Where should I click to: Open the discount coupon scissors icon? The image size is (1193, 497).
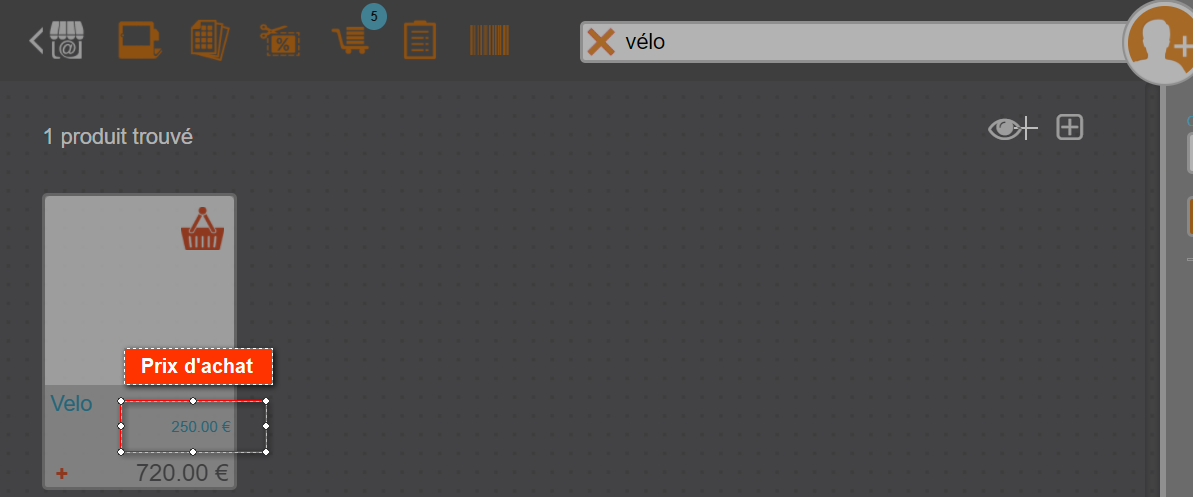click(279, 40)
